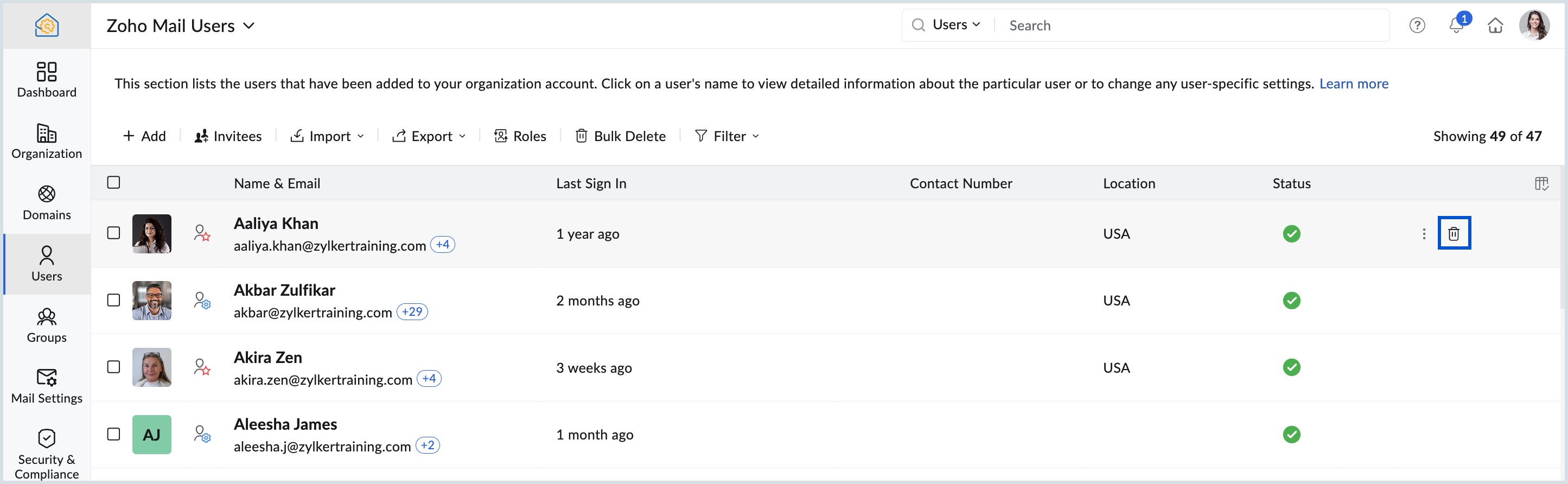
Task: Click the search magnifier icon
Action: pos(919,25)
